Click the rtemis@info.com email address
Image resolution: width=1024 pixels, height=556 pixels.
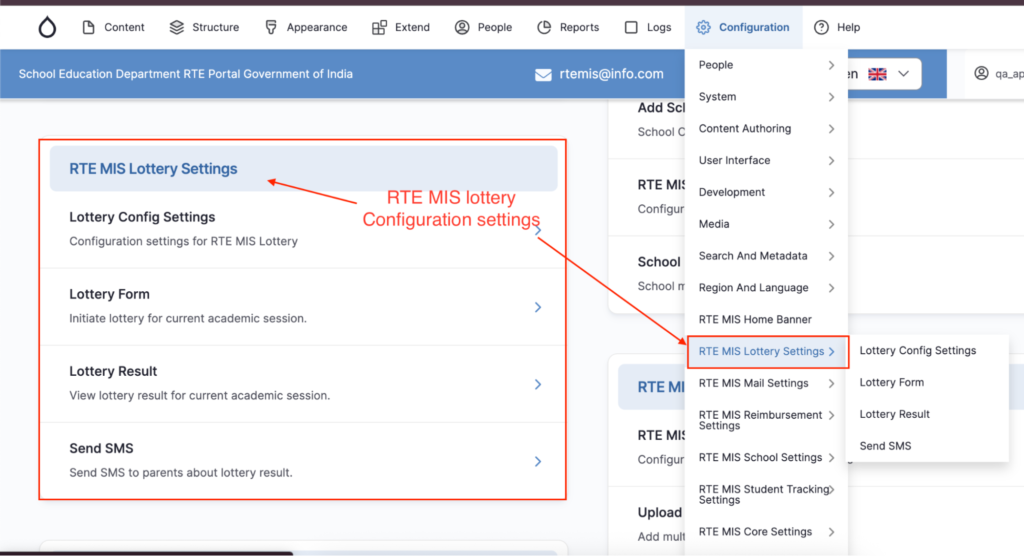pos(612,74)
